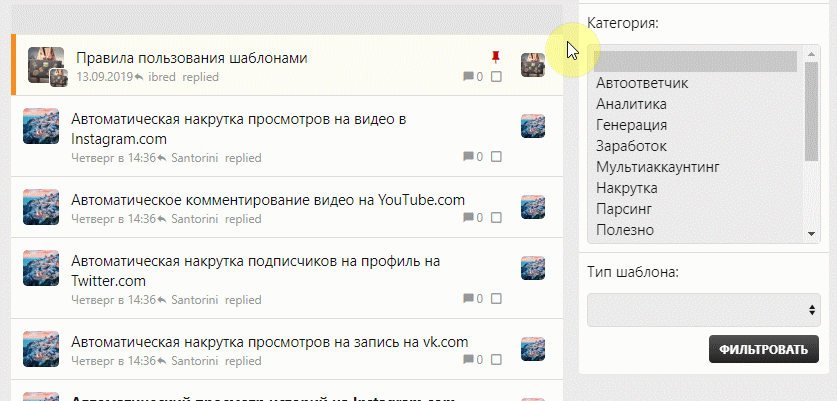Tick checkbox for Правила пользования шаблонами thread
Viewport: 837px width, 401px height.
pyautogui.click(x=496, y=77)
